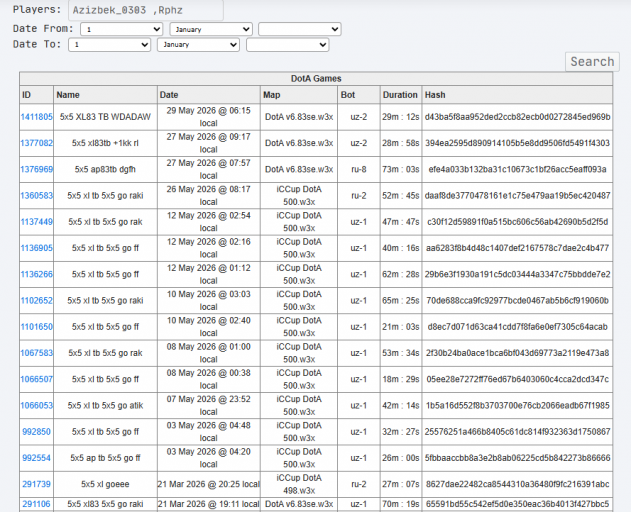
Task: Click map 'iCCup DotA 498.w3x' cell
Action: pyautogui.click(x=299, y=484)
